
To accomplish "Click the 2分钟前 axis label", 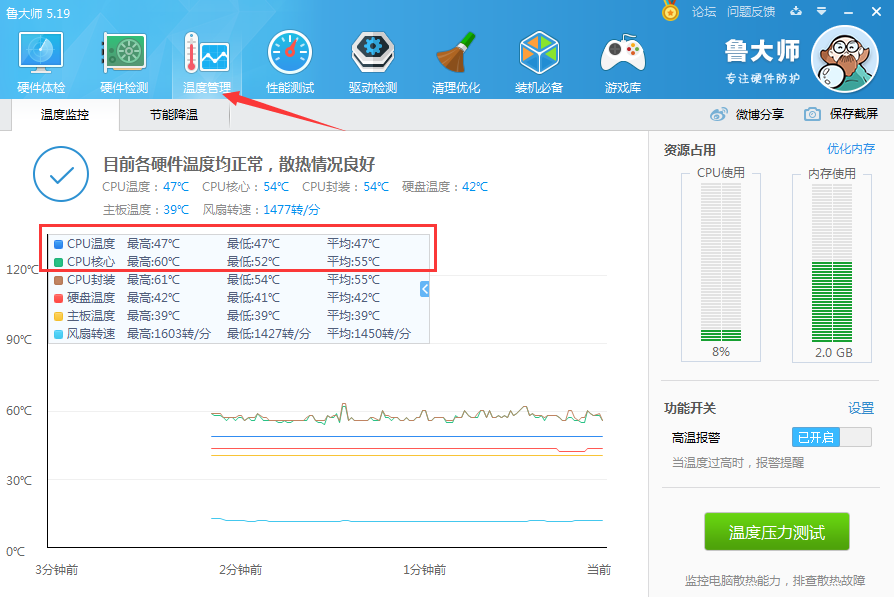I will click(241, 570).
